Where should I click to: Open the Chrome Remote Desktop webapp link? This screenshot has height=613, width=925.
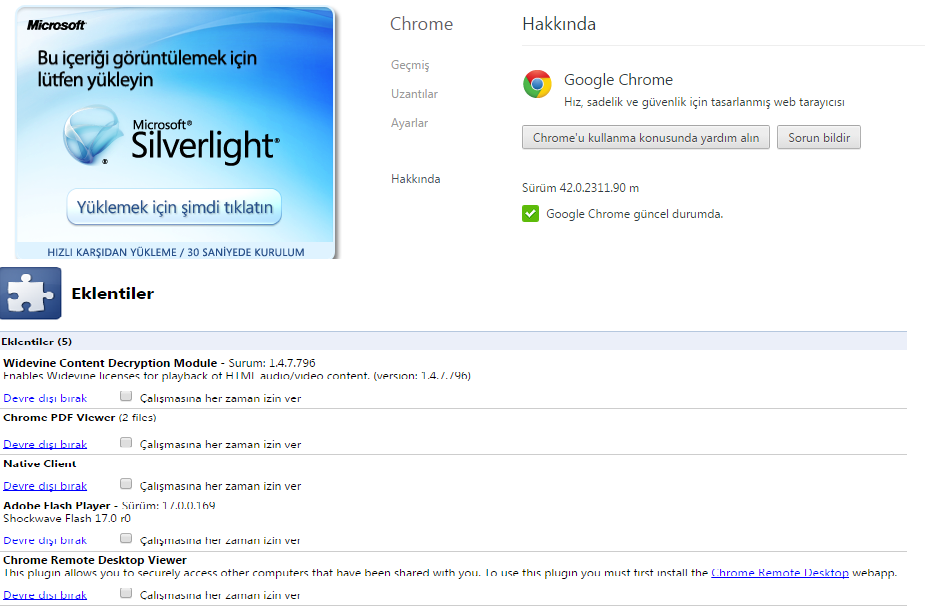tap(780, 572)
